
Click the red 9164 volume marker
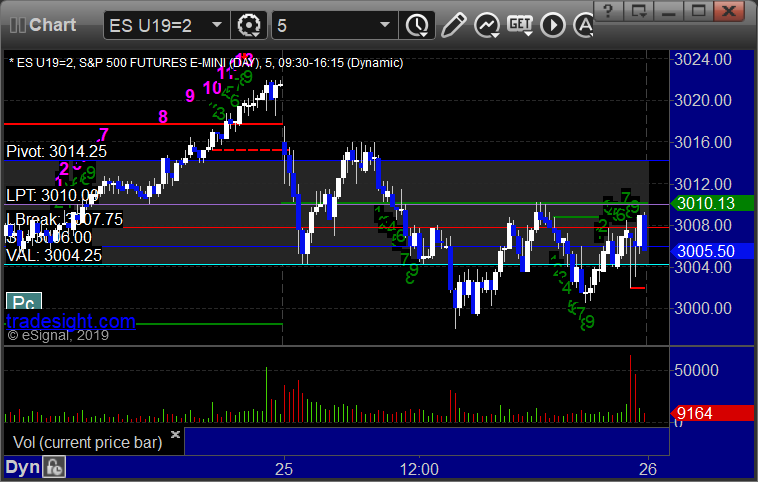point(711,413)
